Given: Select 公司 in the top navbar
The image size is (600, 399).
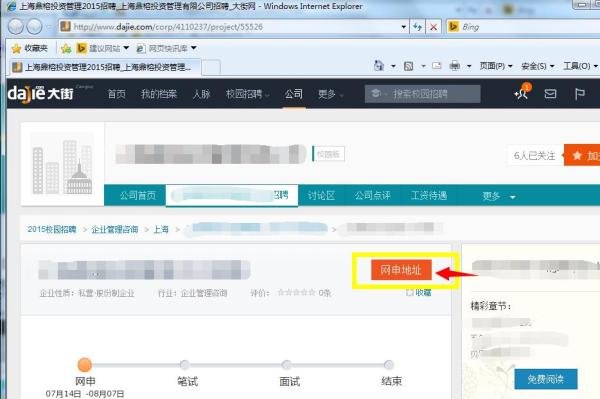Looking at the screenshot, I should point(293,94).
